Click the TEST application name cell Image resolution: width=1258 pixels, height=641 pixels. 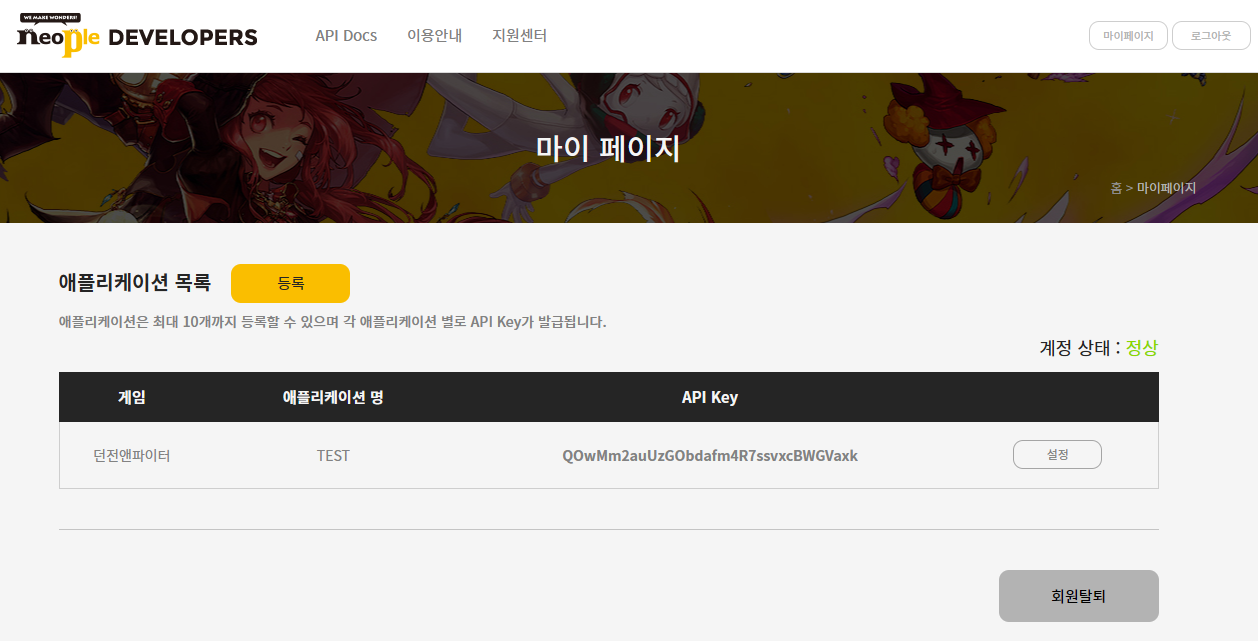click(333, 456)
